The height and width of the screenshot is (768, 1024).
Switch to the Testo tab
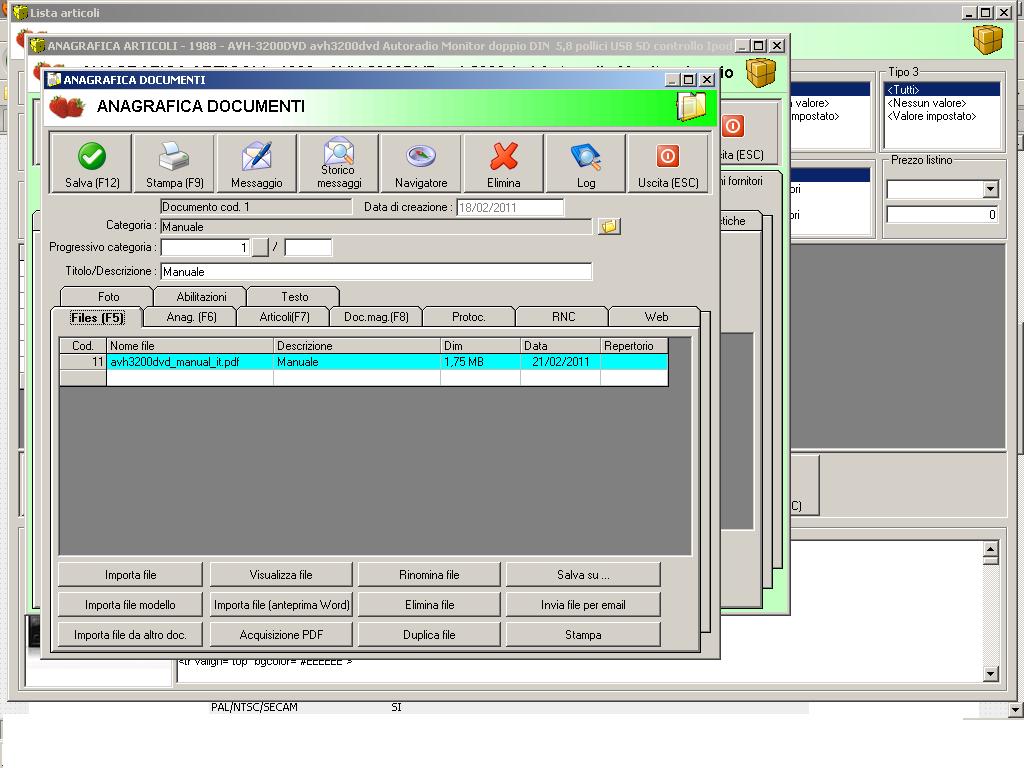(295, 296)
